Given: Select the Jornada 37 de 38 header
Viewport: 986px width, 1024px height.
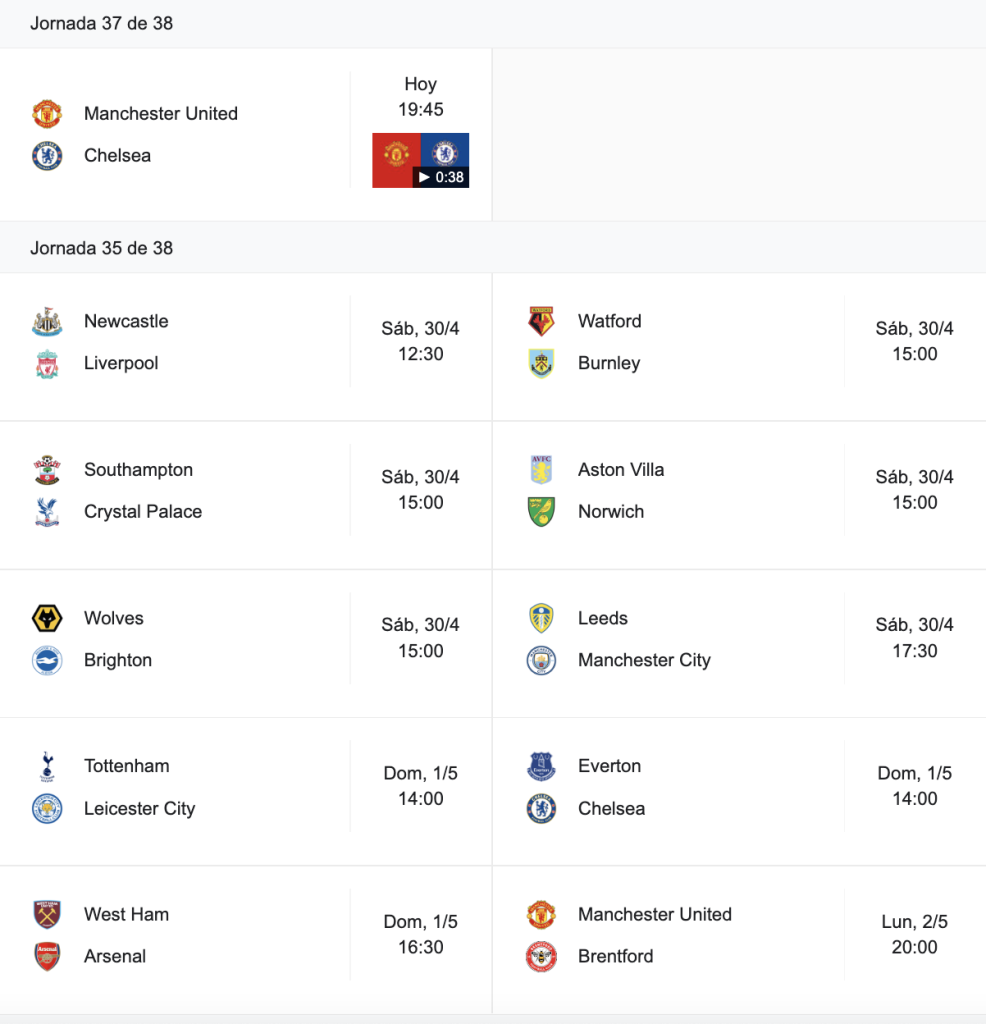Looking at the screenshot, I should 101,24.
